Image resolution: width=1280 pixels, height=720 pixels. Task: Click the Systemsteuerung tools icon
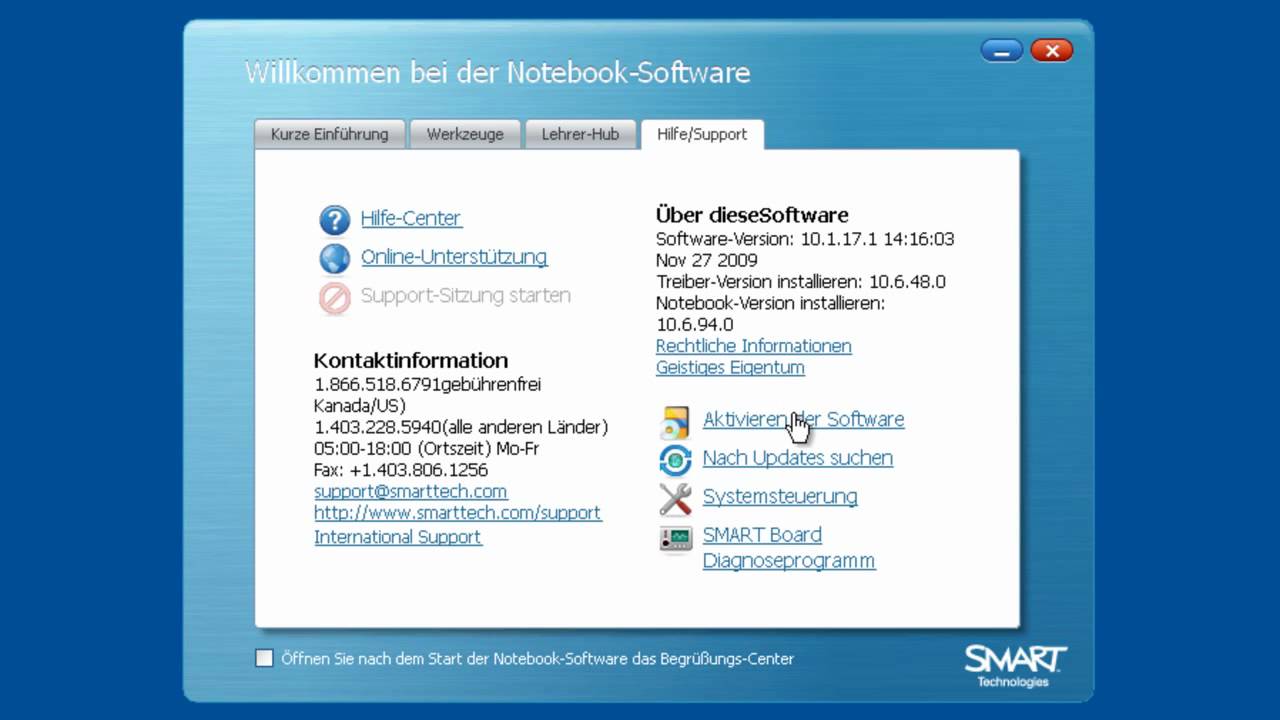click(x=675, y=499)
